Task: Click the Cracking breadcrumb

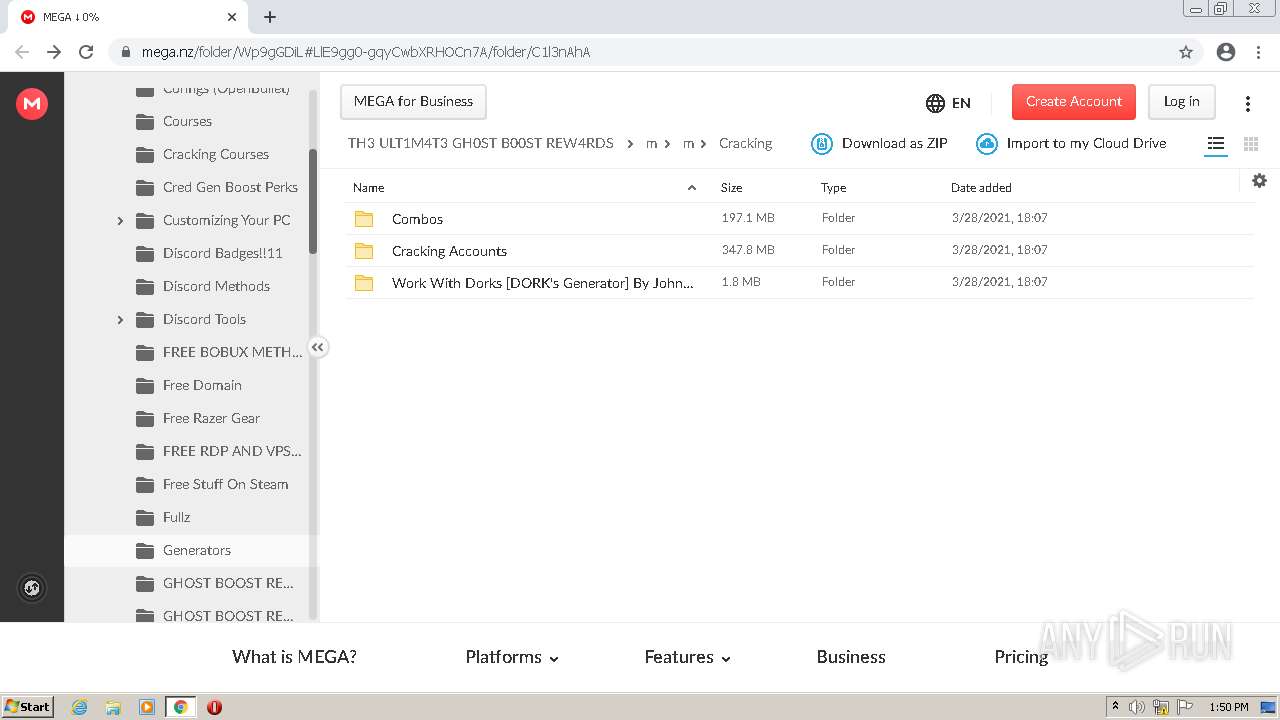Action: click(745, 144)
